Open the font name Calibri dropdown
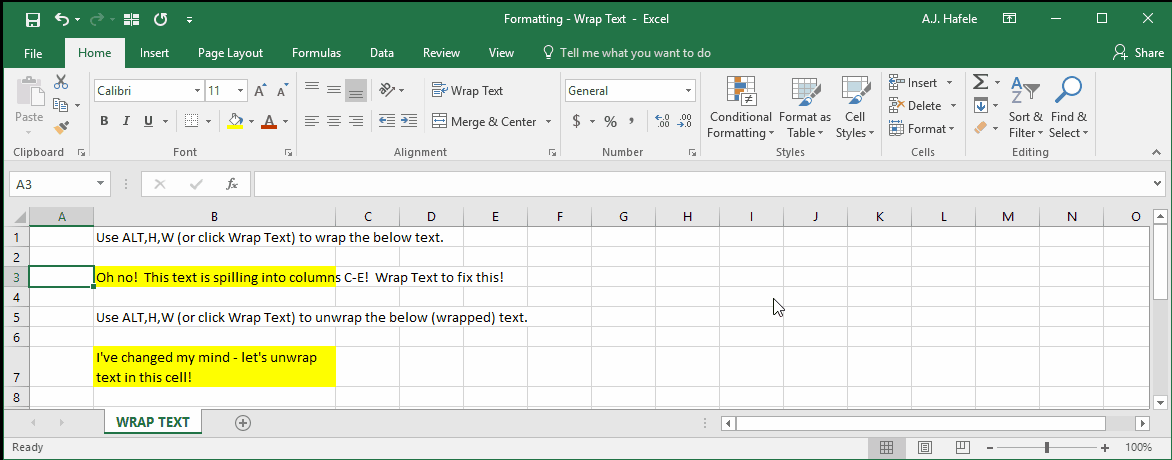Image resolution: width=1172 pixels, height=460 pixels. point(197,91)
